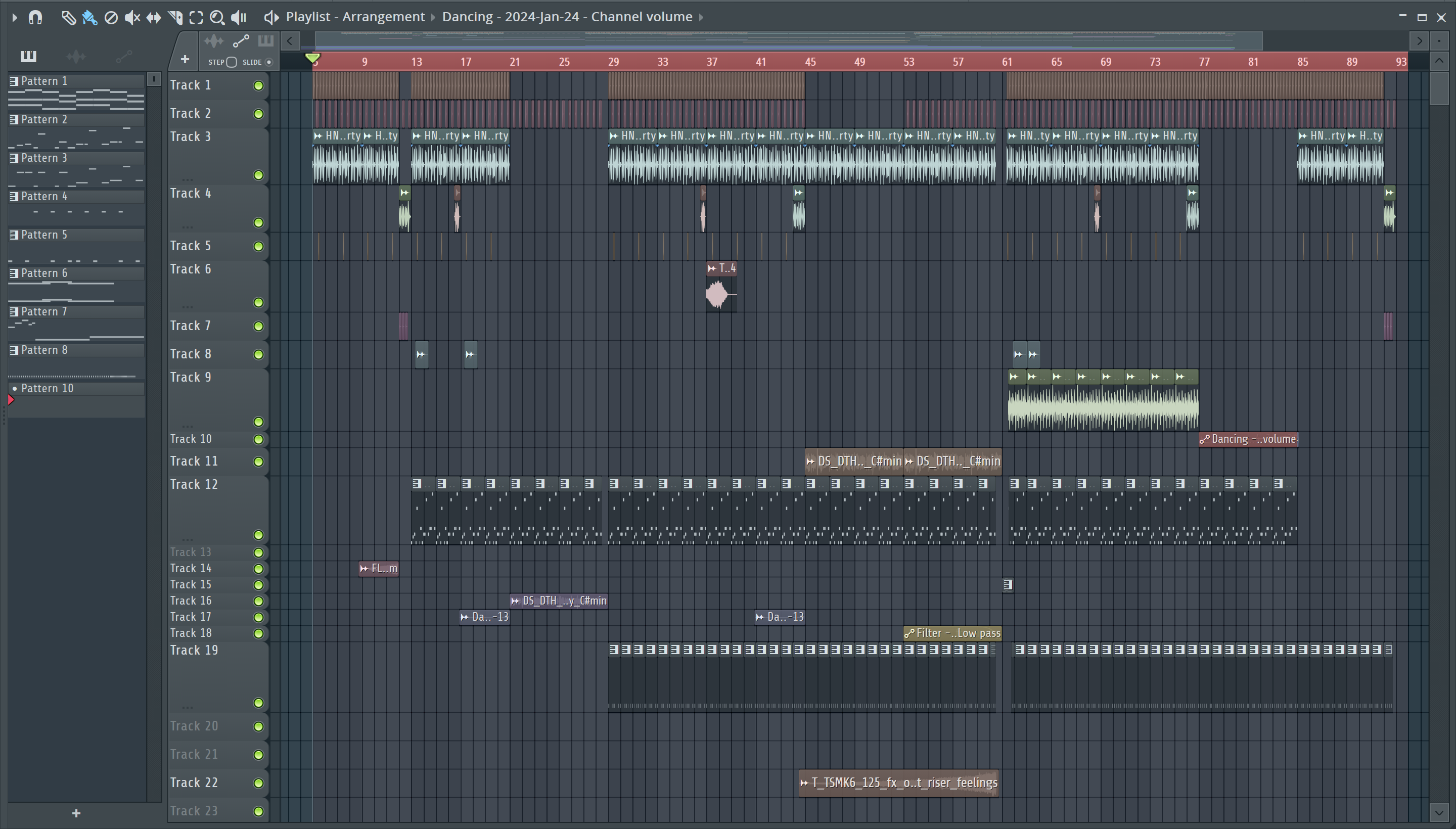The width and height of the screenshot is (1456, 829).
Task: Show audio clips in picker panel
Action: tap(76, 56)
